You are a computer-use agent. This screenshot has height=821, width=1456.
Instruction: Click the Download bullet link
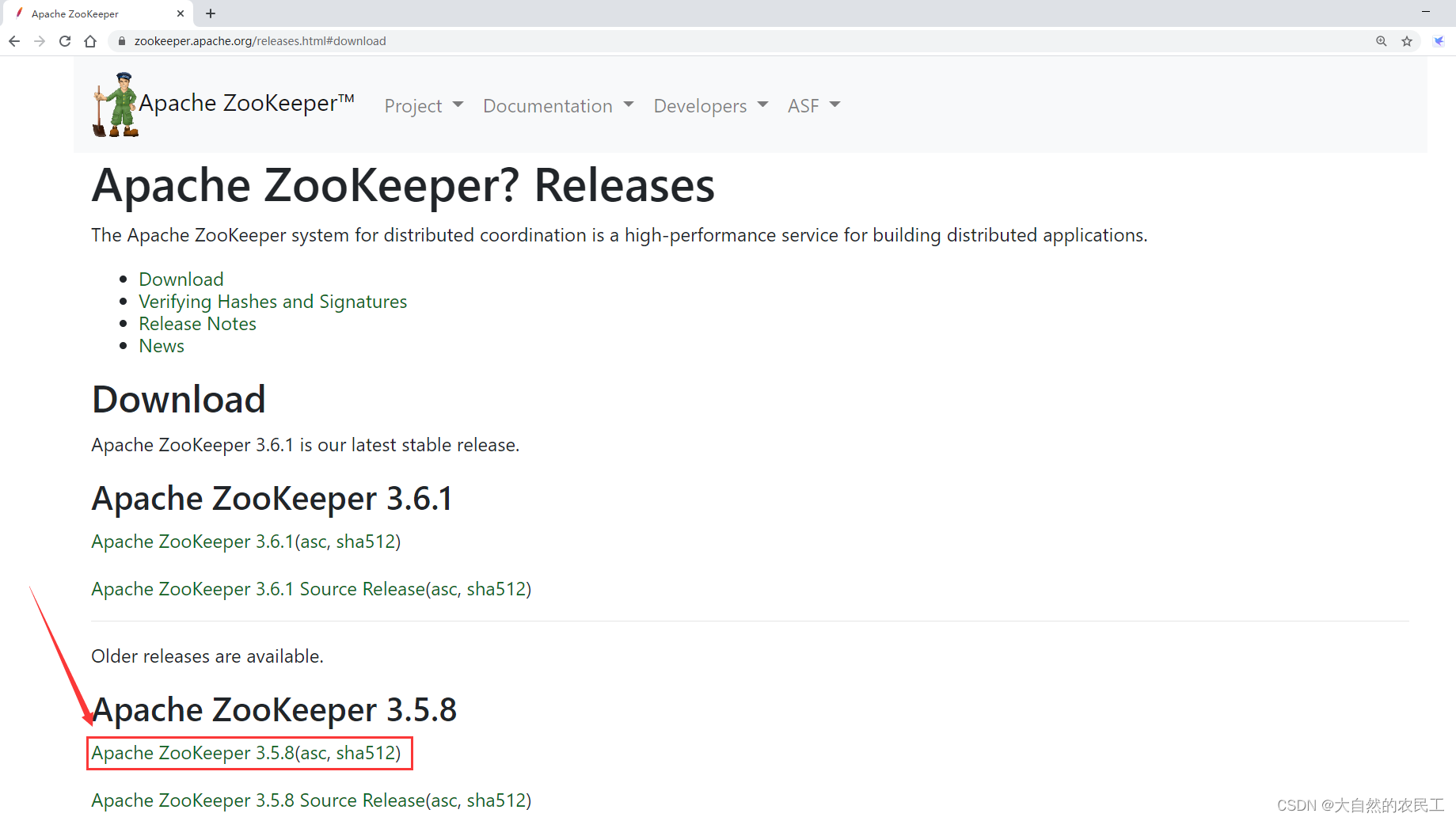pyautogui.click(x=181, y=279)
